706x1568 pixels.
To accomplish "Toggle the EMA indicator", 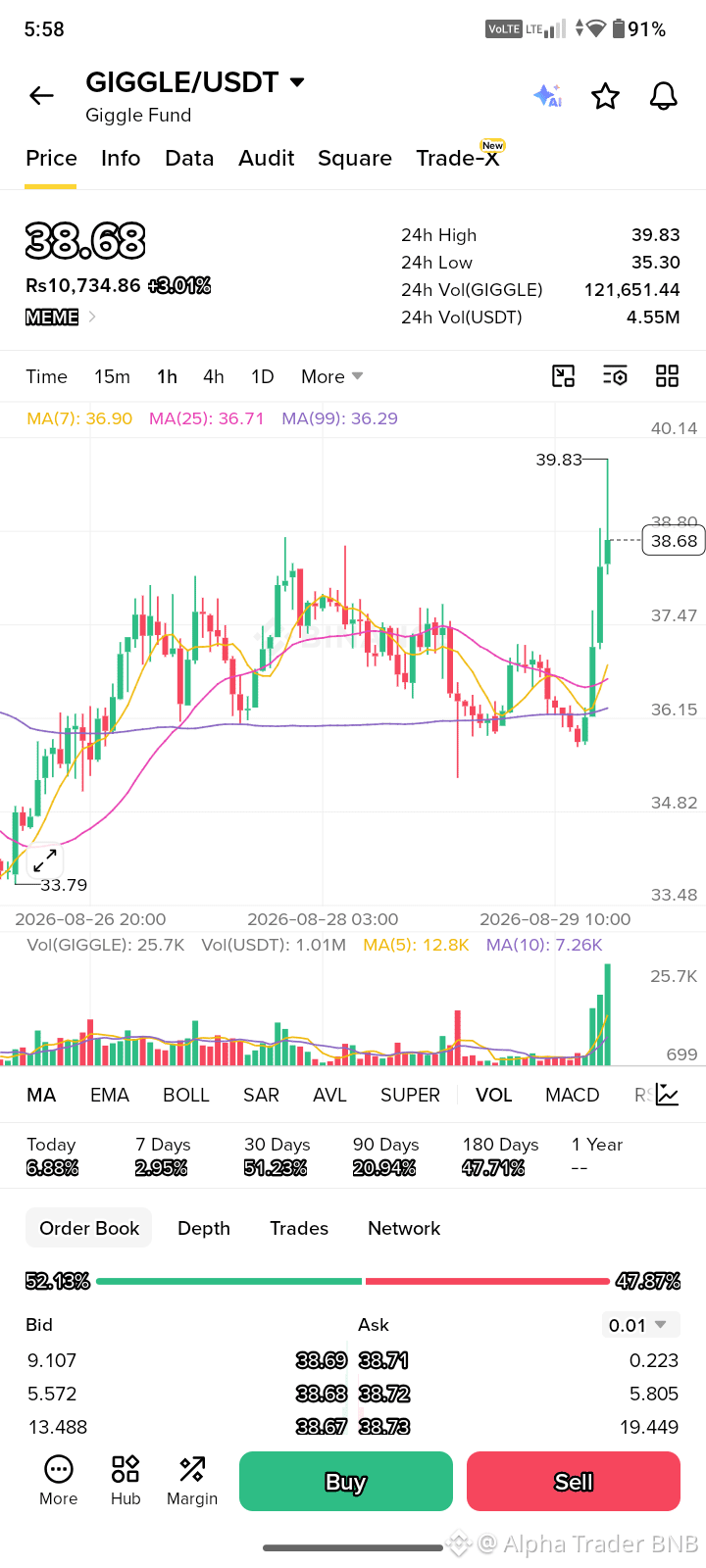I will click(110, 1095).
